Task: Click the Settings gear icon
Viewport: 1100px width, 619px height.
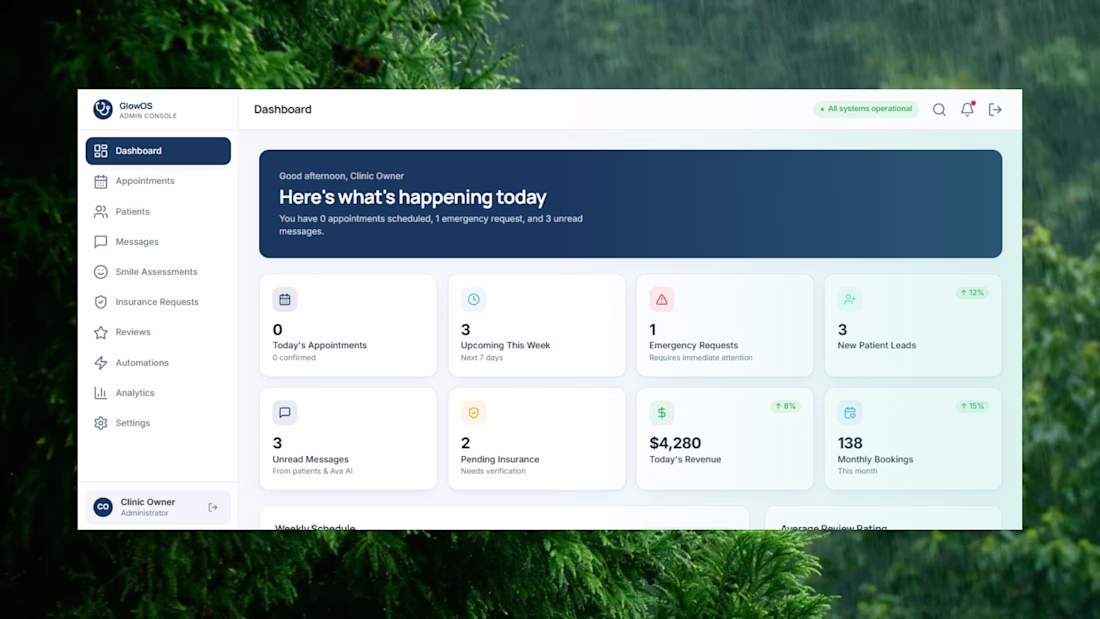Action: [x=101, y=423]
